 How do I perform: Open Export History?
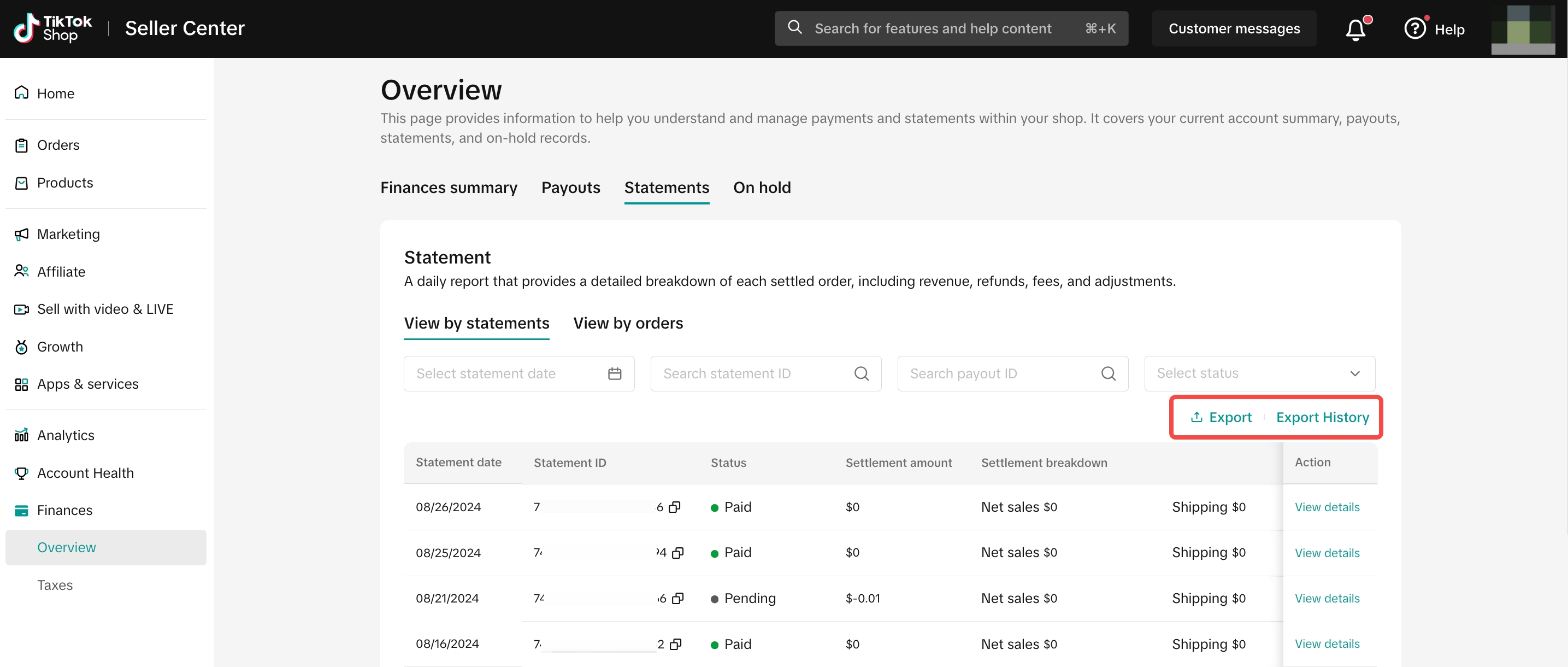click(1322, 417)
